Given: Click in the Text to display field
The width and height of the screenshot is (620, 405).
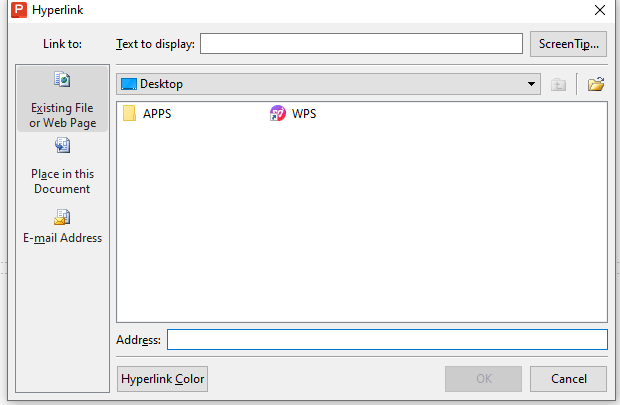Looking at the screenshot, I should click(361, 44).
